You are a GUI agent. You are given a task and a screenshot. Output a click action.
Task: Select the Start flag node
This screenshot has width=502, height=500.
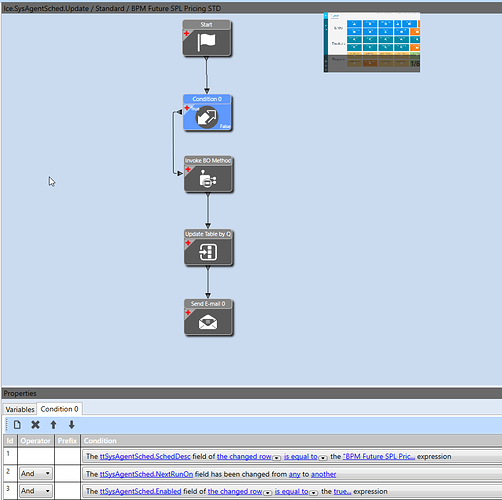(207, 38)
